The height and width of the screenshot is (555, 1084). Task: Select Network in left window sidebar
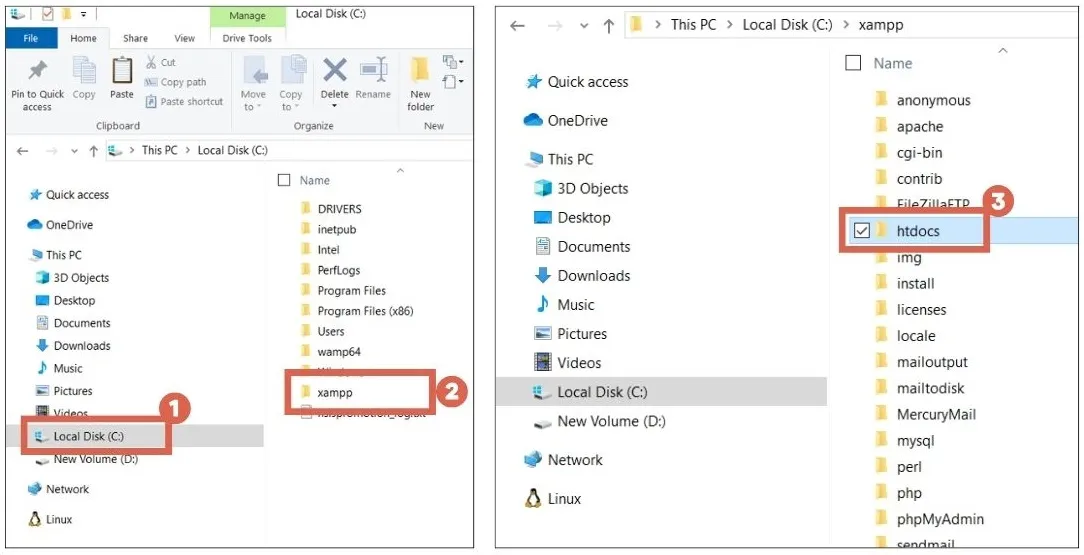[58, 489]
